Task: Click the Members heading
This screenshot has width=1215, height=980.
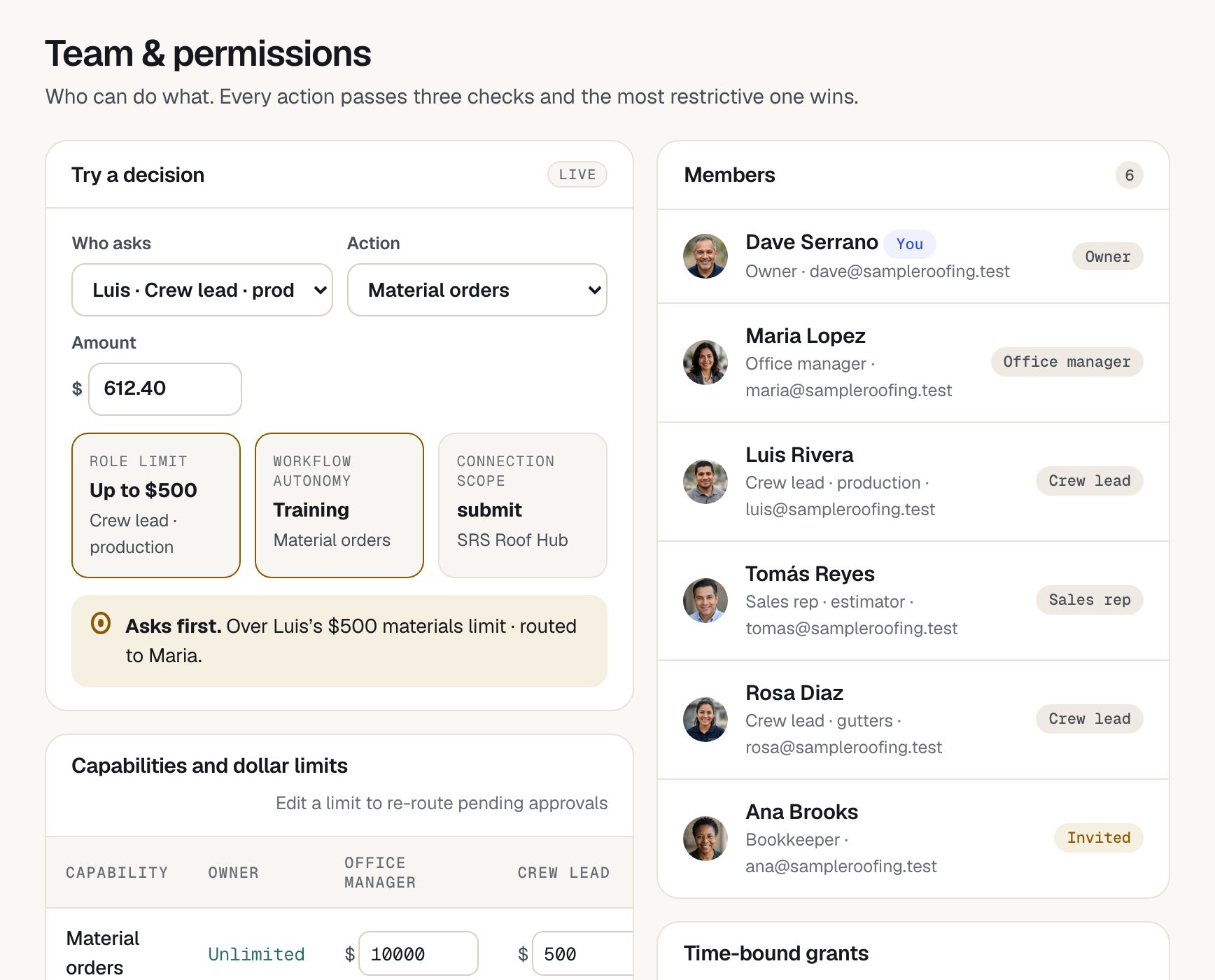Action: coord(729,175)
